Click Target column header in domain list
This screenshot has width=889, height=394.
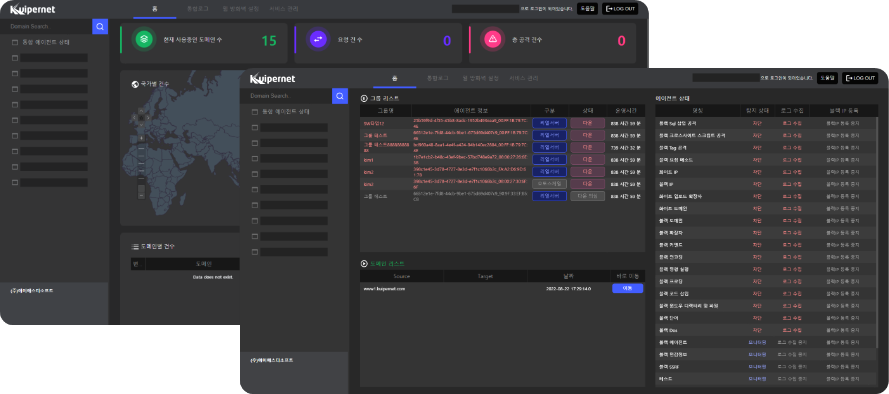pyautogui.click(x=485, y=276)
